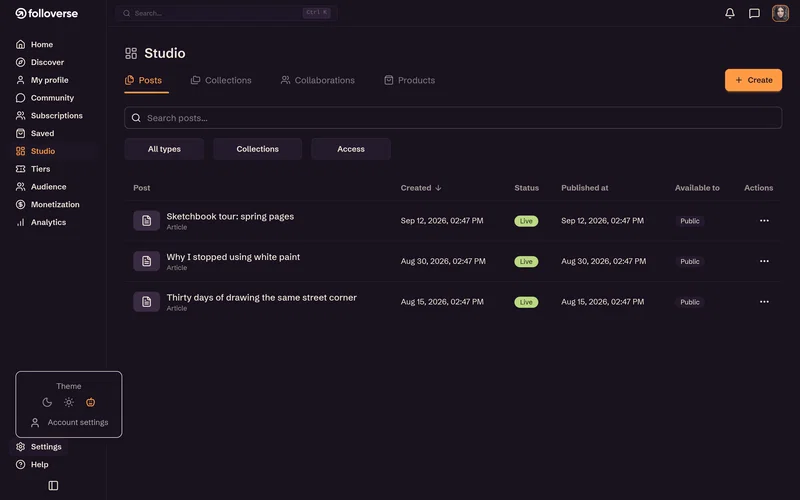Click Public badge of Thirty days row

690,302
